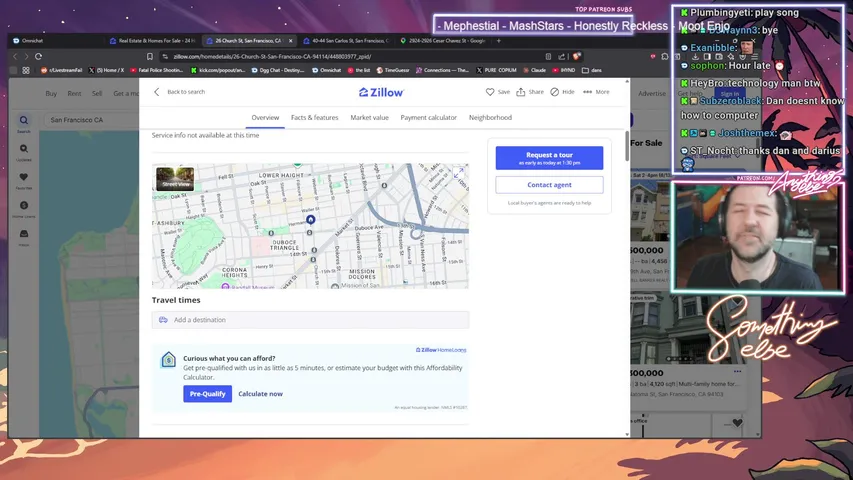The height and width of the screenshot is (480, 853).
Task: Open the dans bookmarks folder
Action: (x=592, y=70)
